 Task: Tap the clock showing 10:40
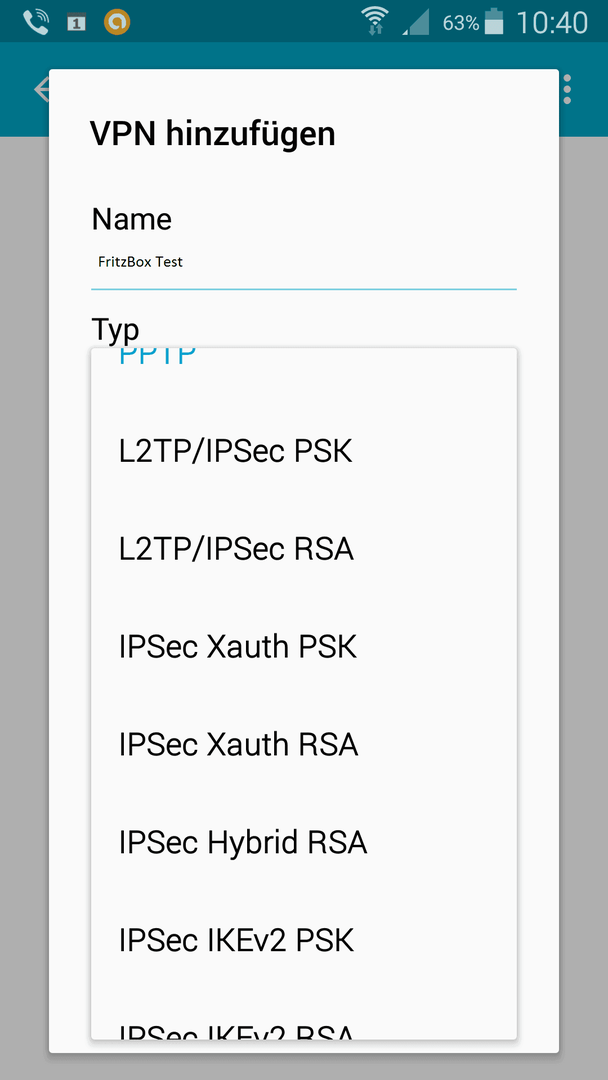click(x=552, y=23)
